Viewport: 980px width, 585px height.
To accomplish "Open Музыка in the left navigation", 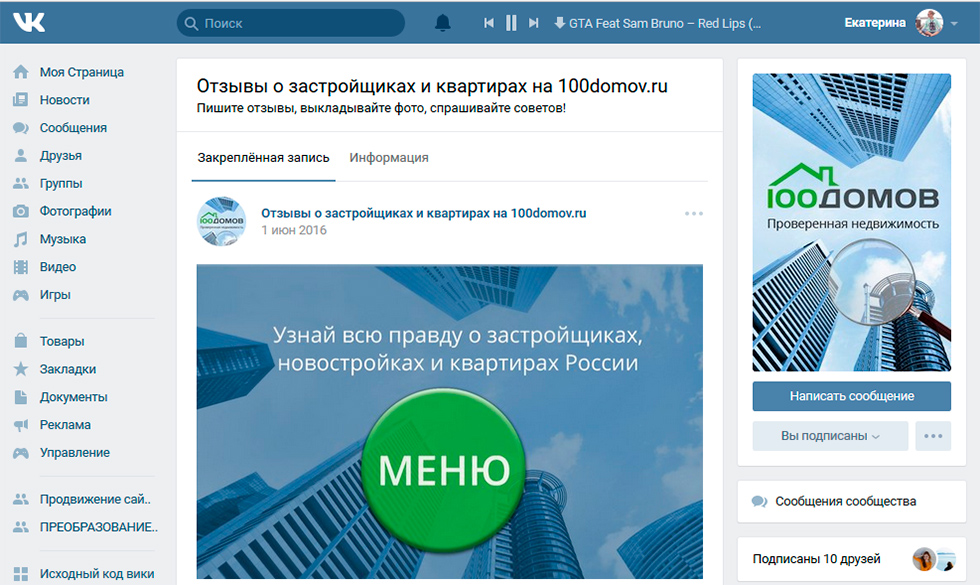I will click(62, 239).
